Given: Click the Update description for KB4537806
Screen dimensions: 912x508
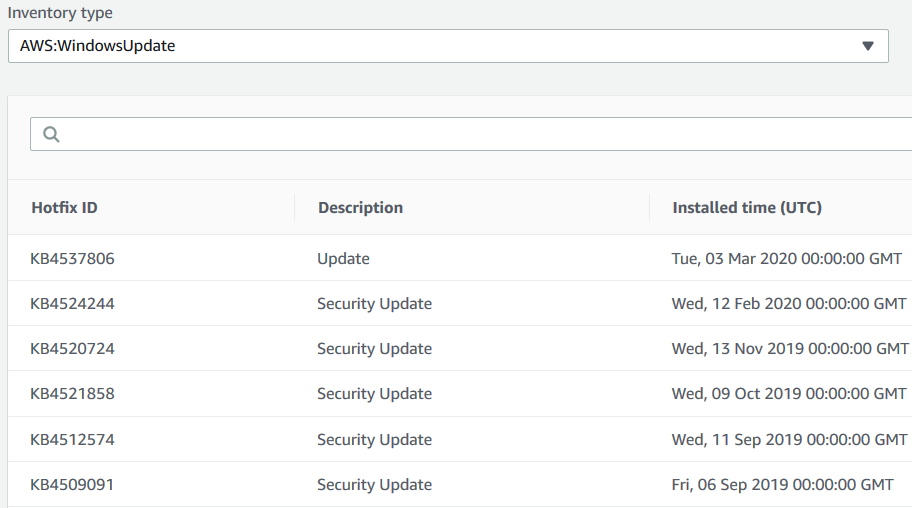Looking at the screenshot, I should (x=343, y=259).
